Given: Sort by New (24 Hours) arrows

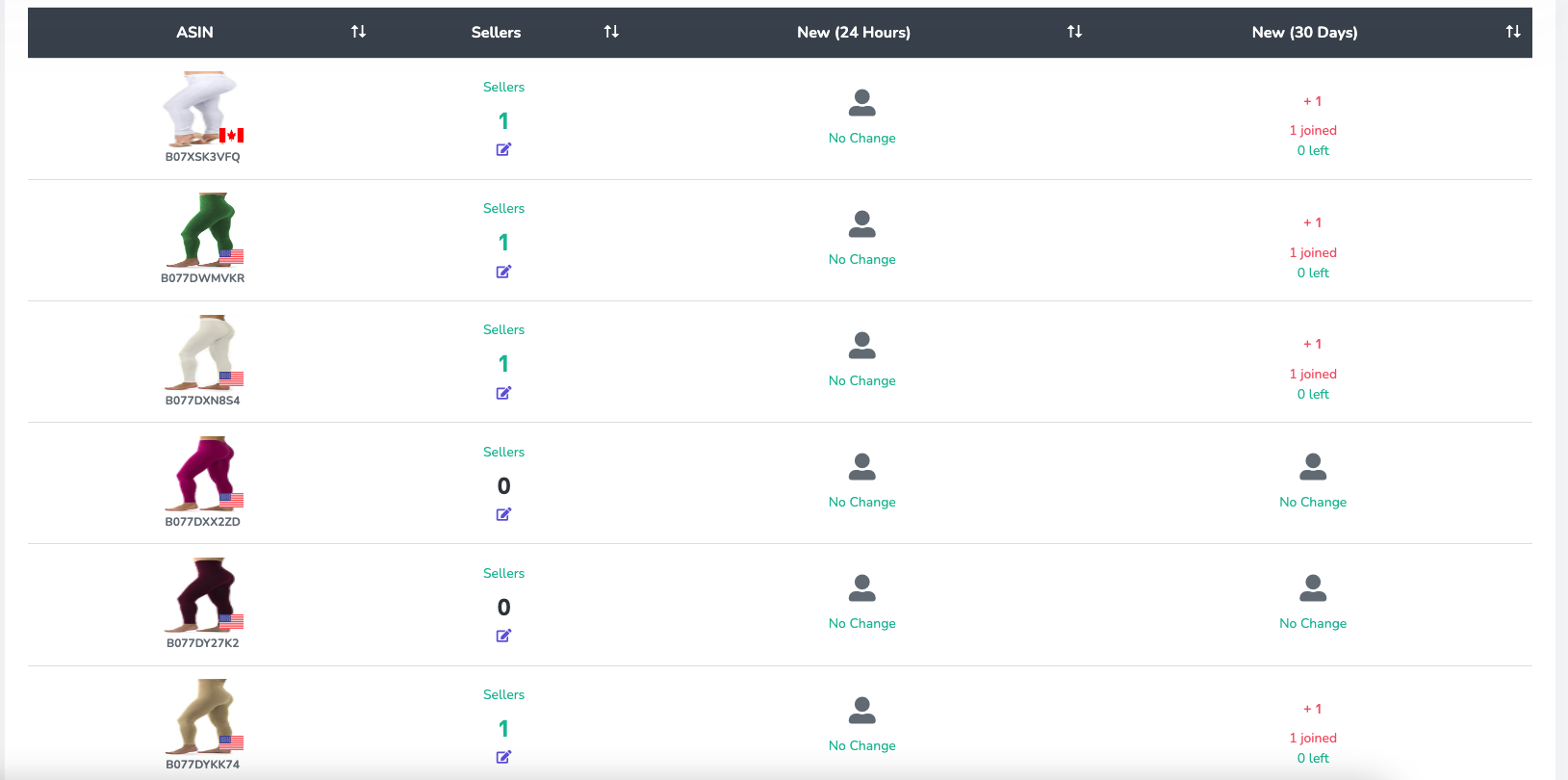Looking at the screenshot, I should 1074,32.
